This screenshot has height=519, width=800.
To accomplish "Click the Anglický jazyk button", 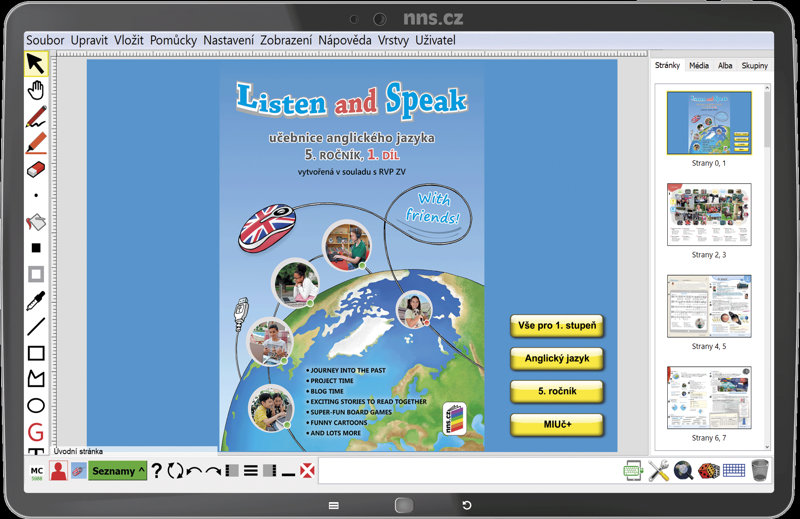I will (x=557, y=358).
